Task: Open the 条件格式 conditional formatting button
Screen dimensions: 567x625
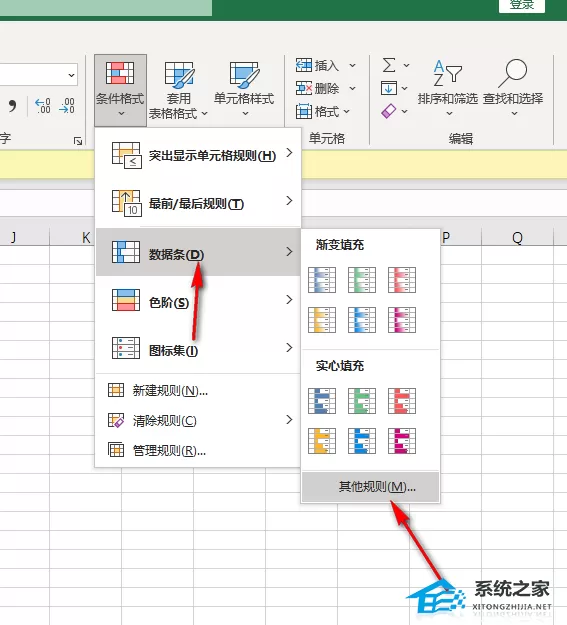Action: [120, 90]
